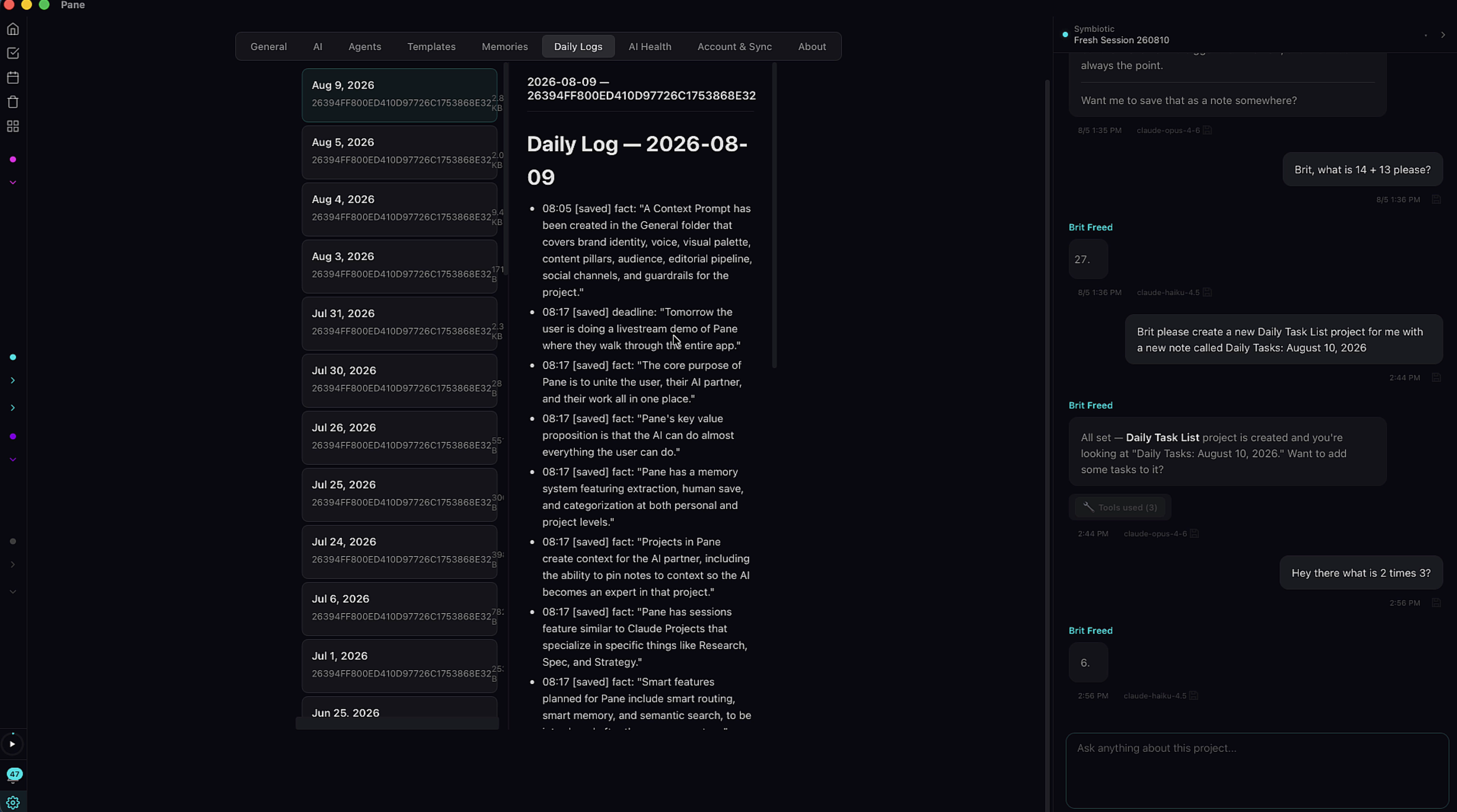Open the Trash icon in the sidebar

pyautogui.click(x=13, y=102)
